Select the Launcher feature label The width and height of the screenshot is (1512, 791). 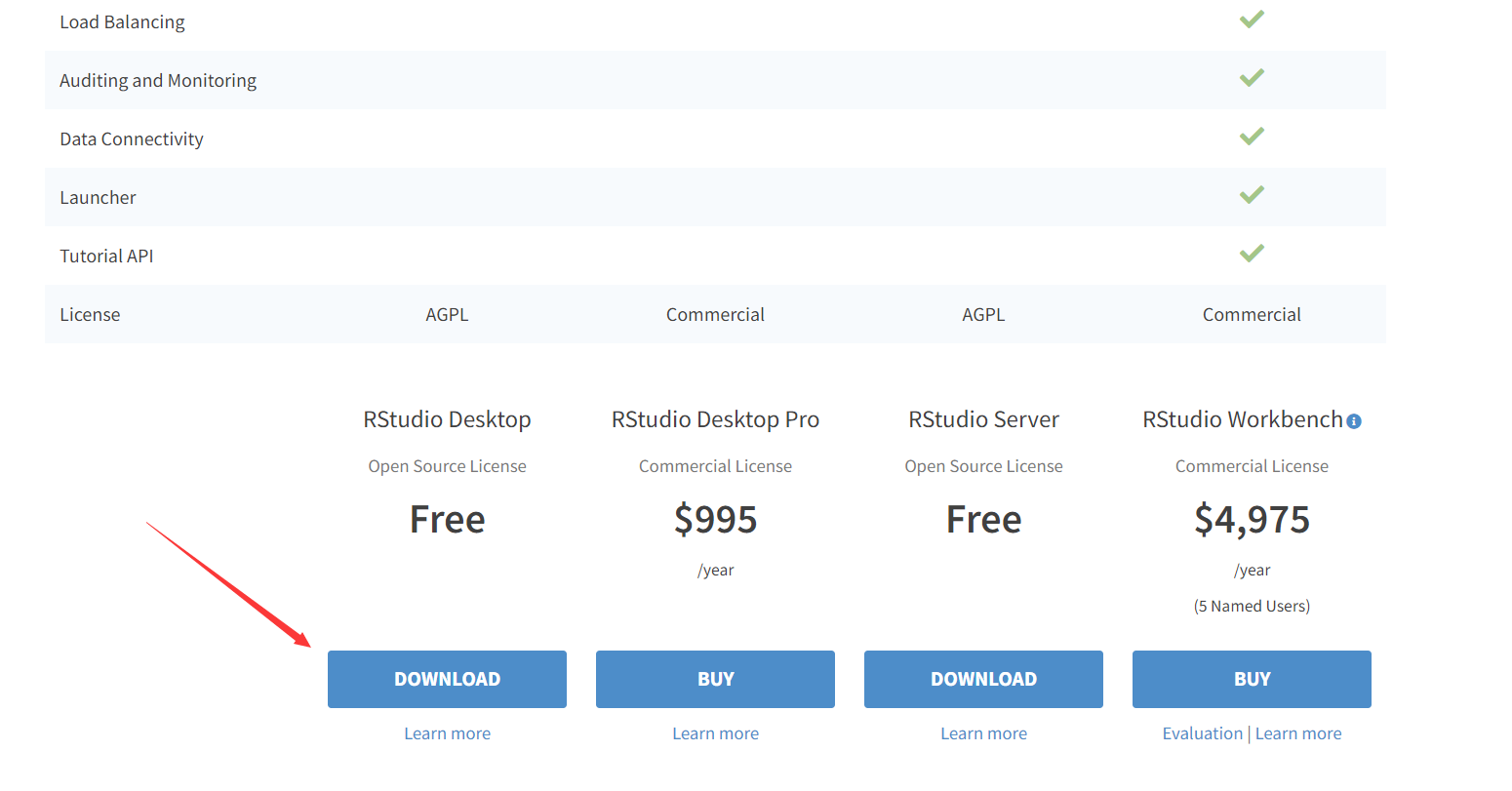(x=98, y=197)
